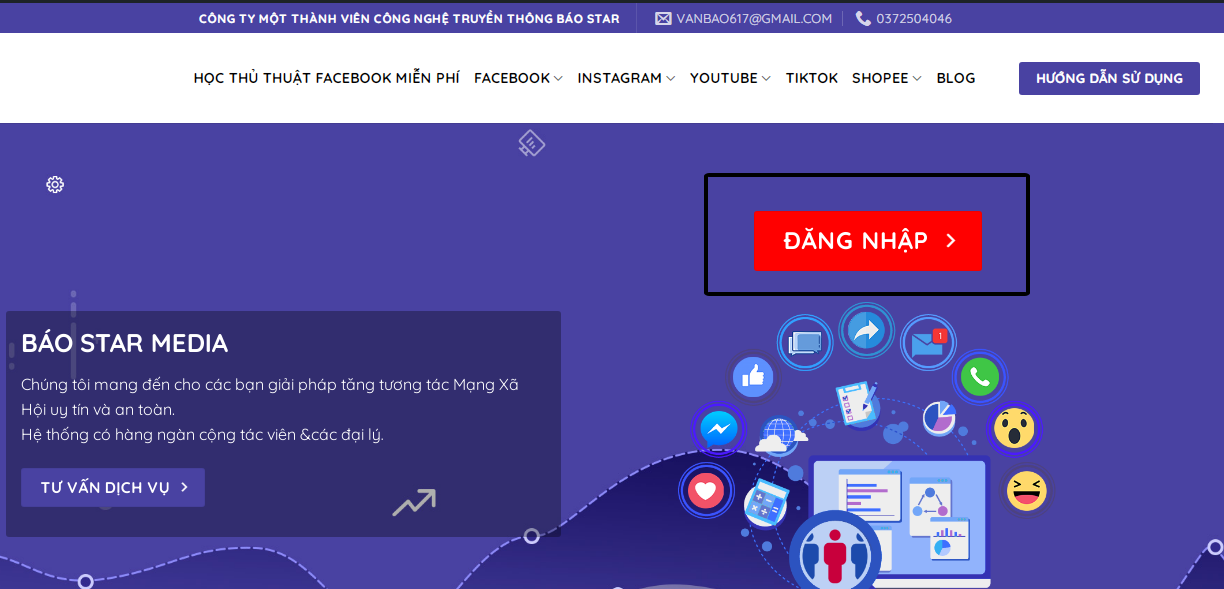Expand the YouTube dropdown menu
Viewport: 1224px width, 589px height.
pyautogui.click(x=730, y=78)
